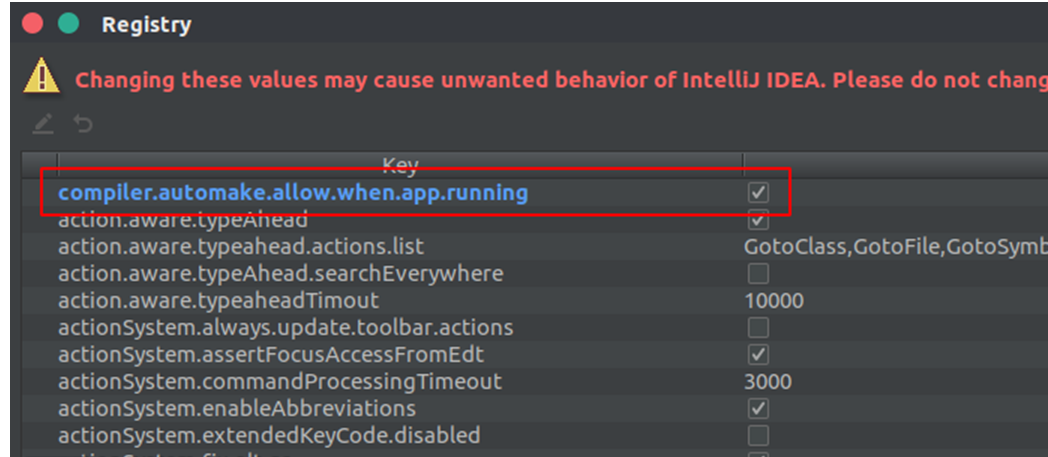The image size is (1048, 457).
Task: Click the yellow warning triangle icon
Action: (41, 75)
